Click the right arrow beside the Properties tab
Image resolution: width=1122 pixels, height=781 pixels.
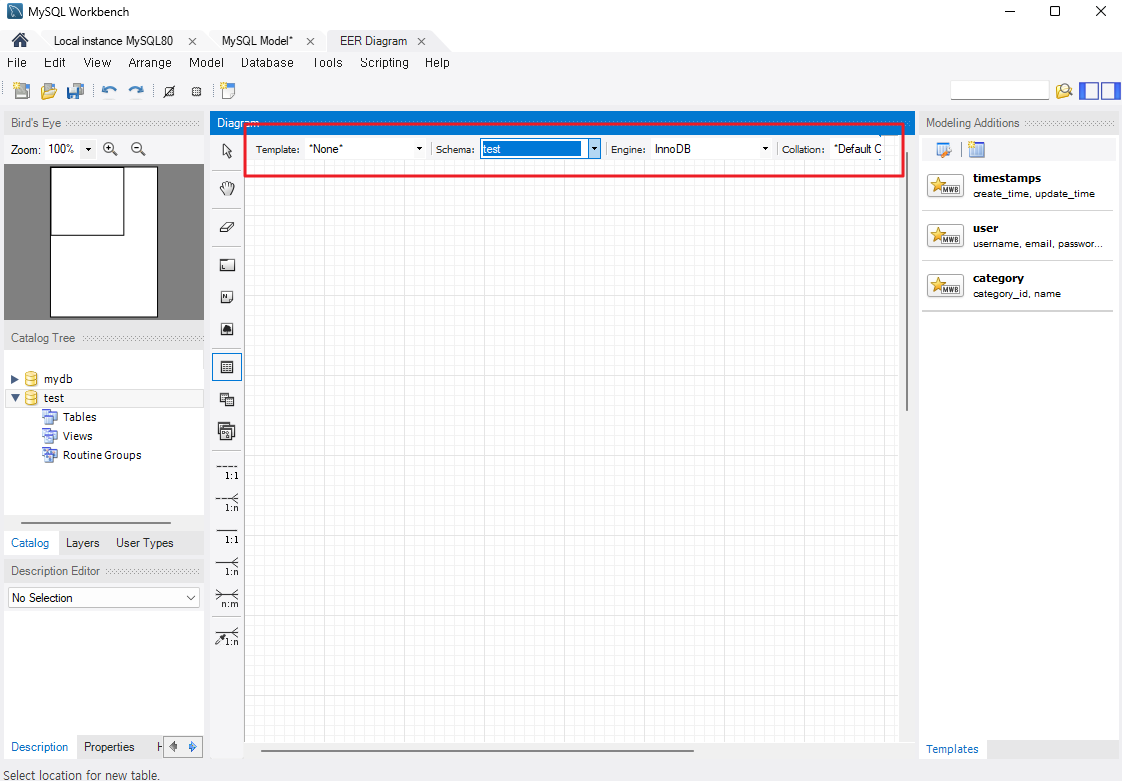[x=192, y=747]
